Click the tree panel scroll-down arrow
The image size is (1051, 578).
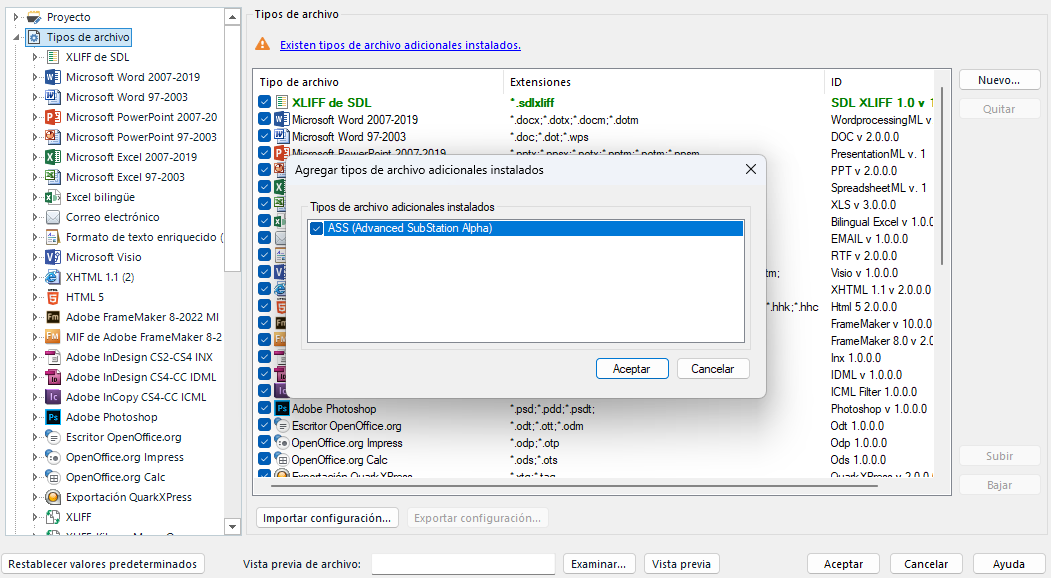pyautogui.click(x=233, y=526)
